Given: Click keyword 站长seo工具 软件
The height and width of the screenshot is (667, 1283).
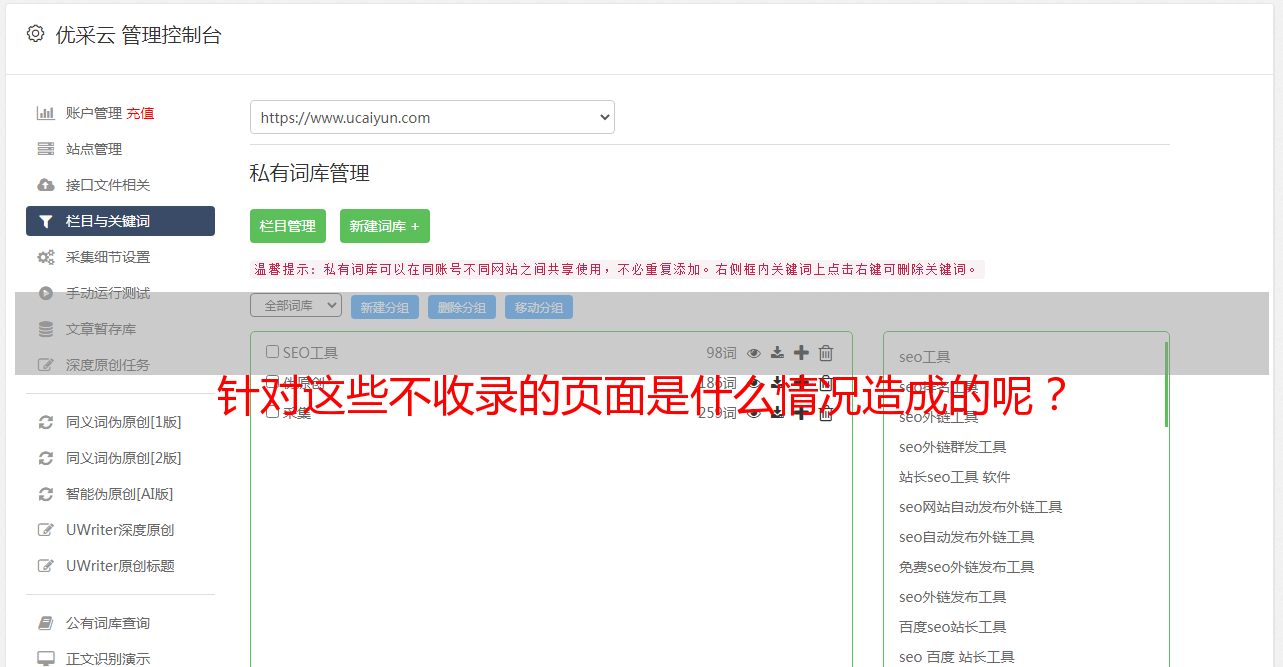Looking at the screenshot, I should point(955,477).
